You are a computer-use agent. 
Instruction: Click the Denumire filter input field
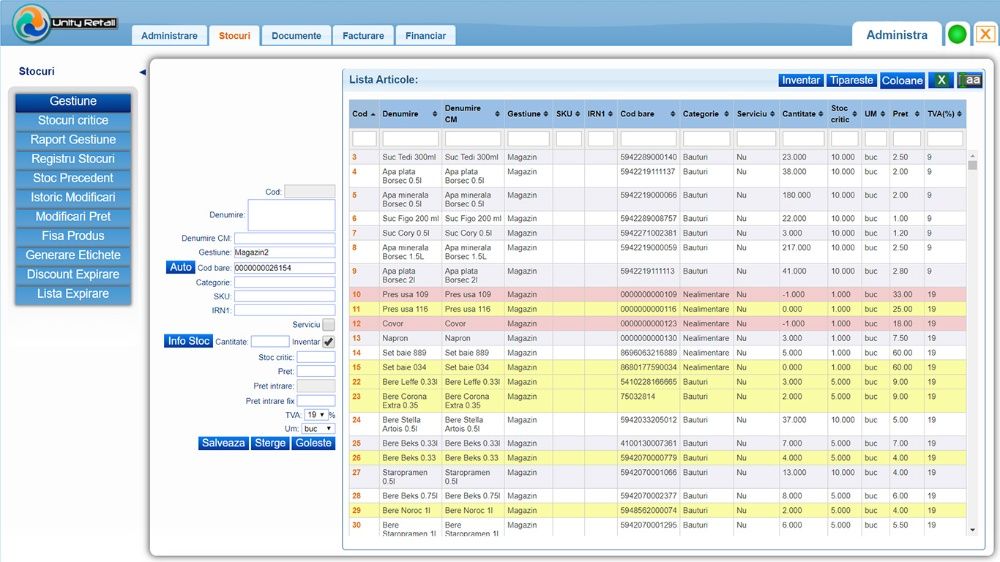point(410,139)
